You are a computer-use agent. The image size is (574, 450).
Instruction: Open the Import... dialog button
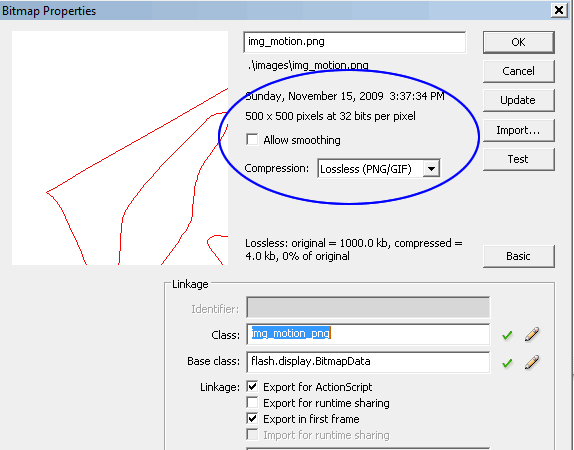pos(518,130)
